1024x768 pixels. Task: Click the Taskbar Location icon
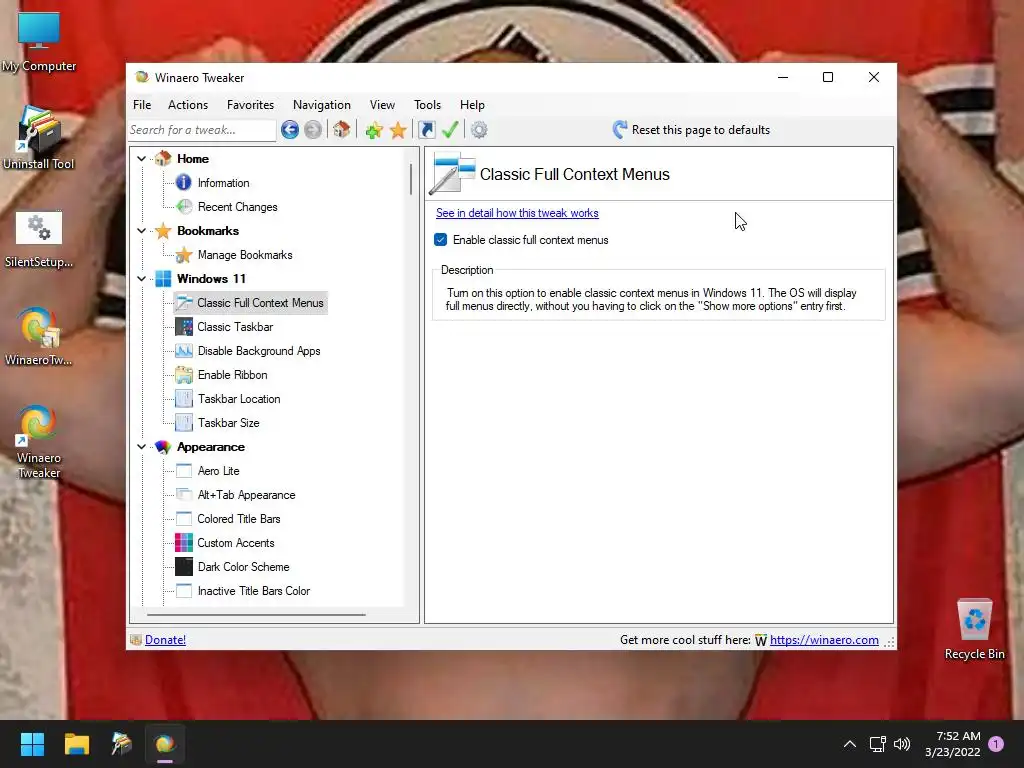pyautogui.click(x=184, y=399)
